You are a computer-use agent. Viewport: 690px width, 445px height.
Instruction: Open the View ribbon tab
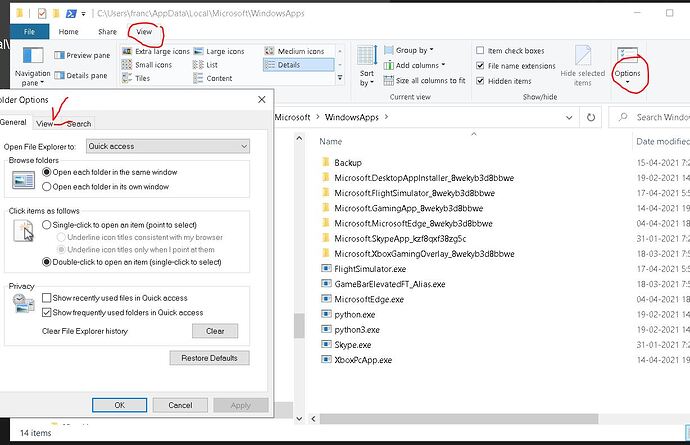click(144, 32)
